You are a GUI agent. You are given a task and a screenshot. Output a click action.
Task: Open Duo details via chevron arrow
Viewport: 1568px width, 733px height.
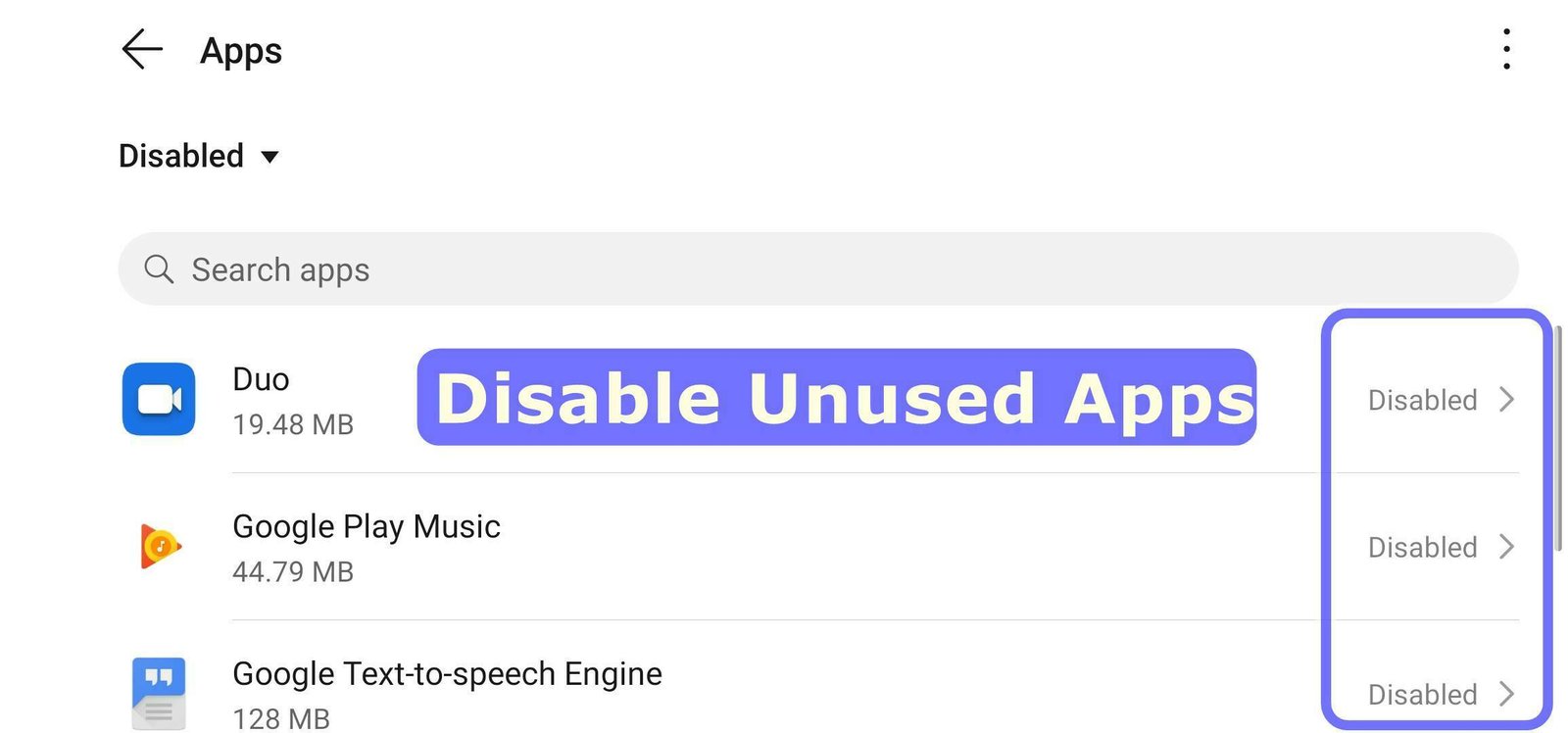point(1507,400)
